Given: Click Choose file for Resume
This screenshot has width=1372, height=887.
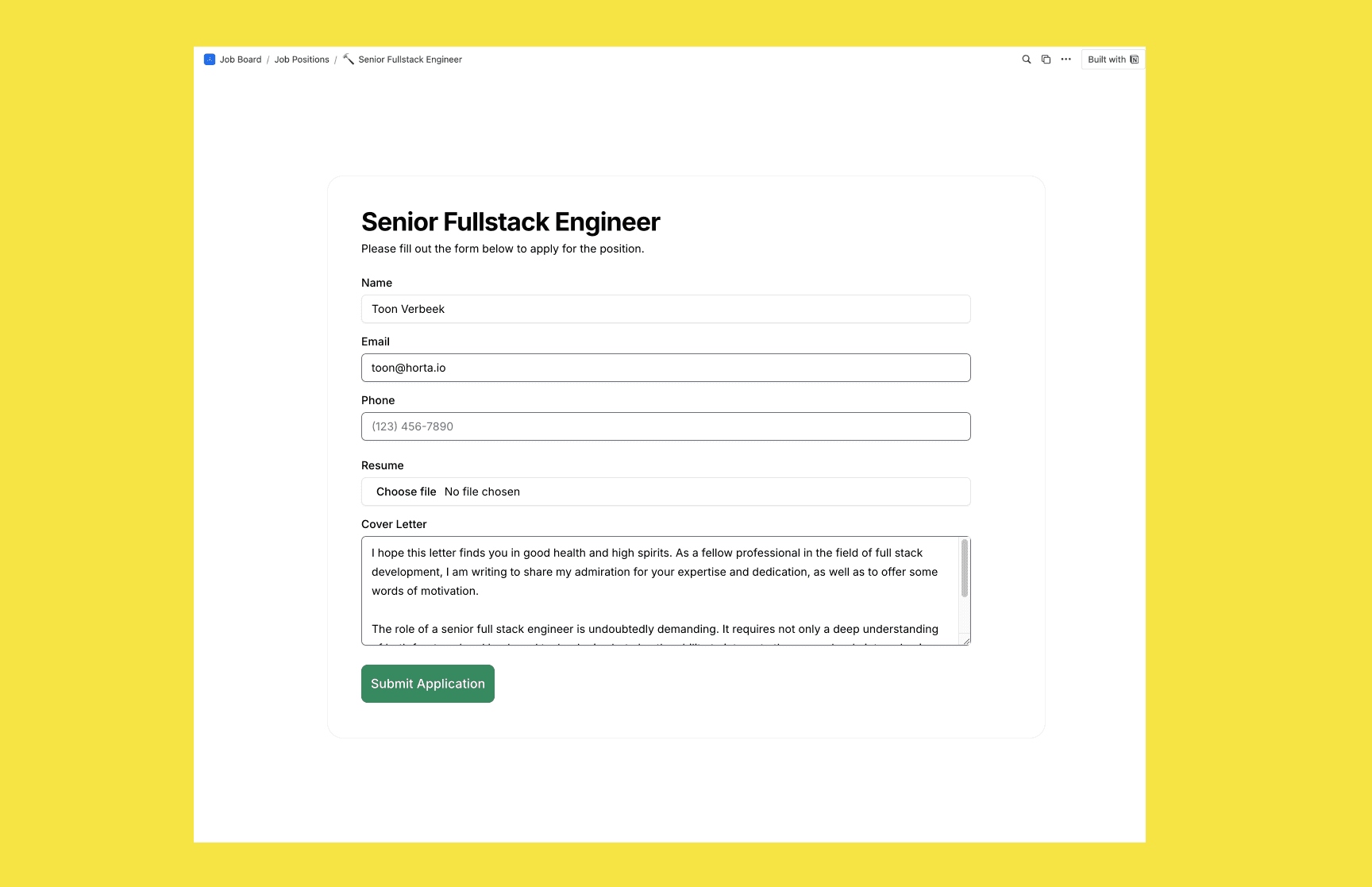Looking at the screenshot, I should tap(406, 492).
